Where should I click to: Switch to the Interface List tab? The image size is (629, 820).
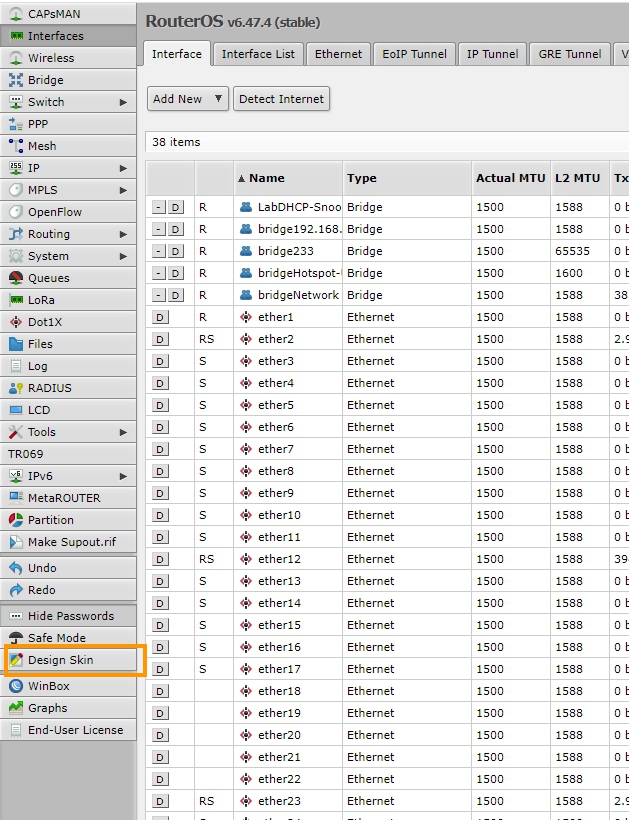258,54
